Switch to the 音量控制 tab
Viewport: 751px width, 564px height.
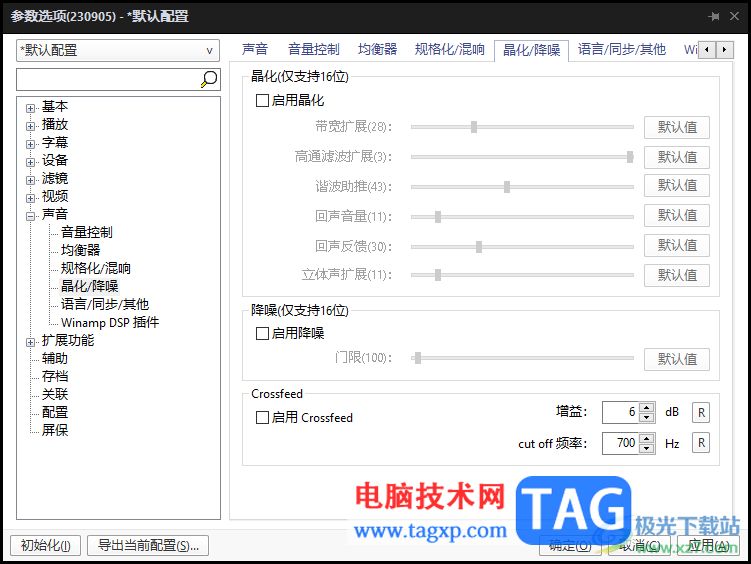click(314, 49)
